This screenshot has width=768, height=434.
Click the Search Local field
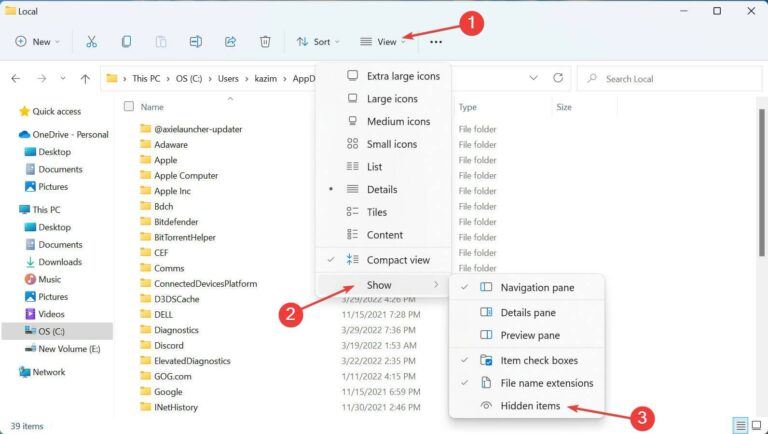[669, 78]
